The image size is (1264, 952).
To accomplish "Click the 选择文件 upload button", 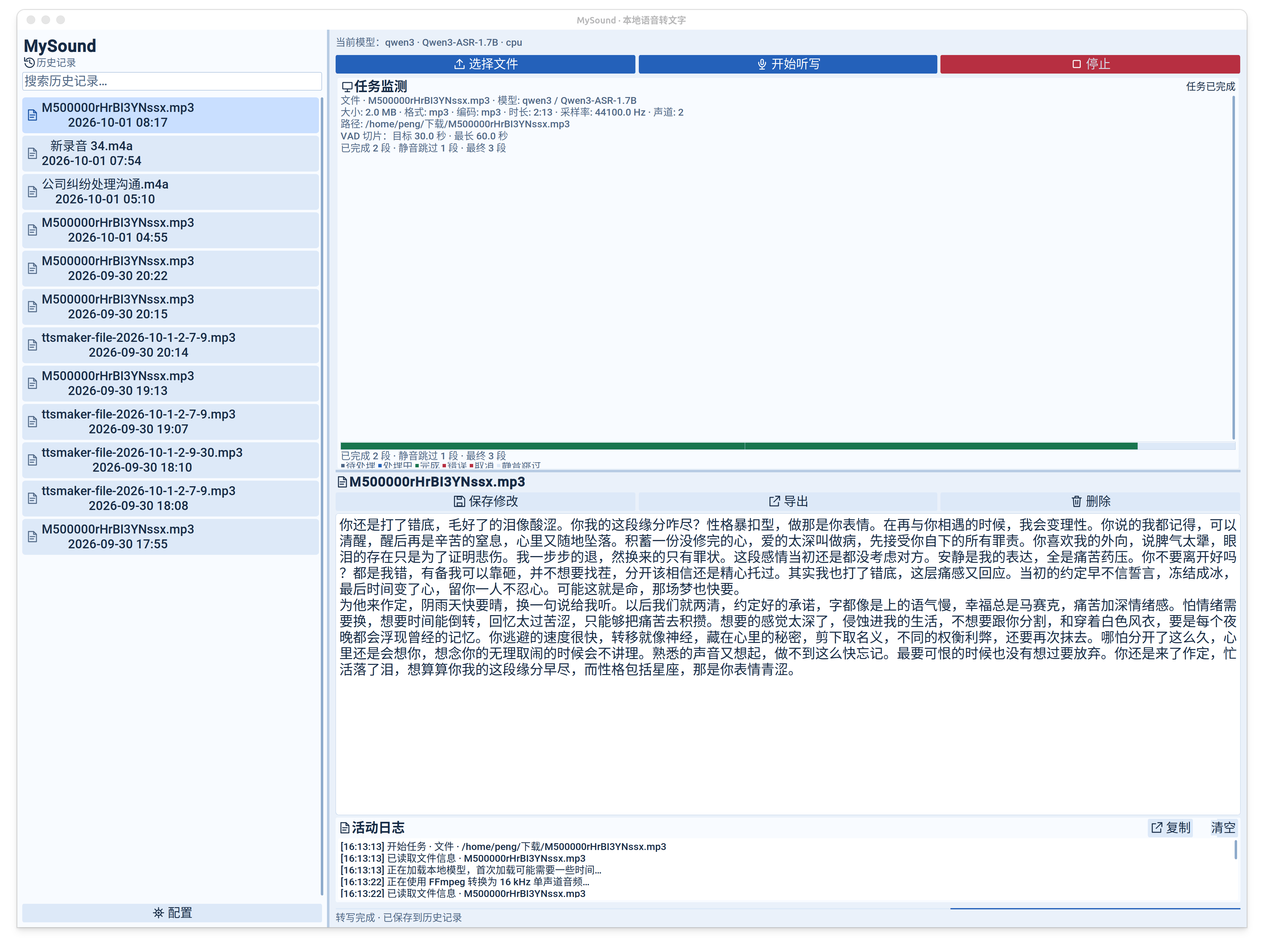I will coord(485,64).
